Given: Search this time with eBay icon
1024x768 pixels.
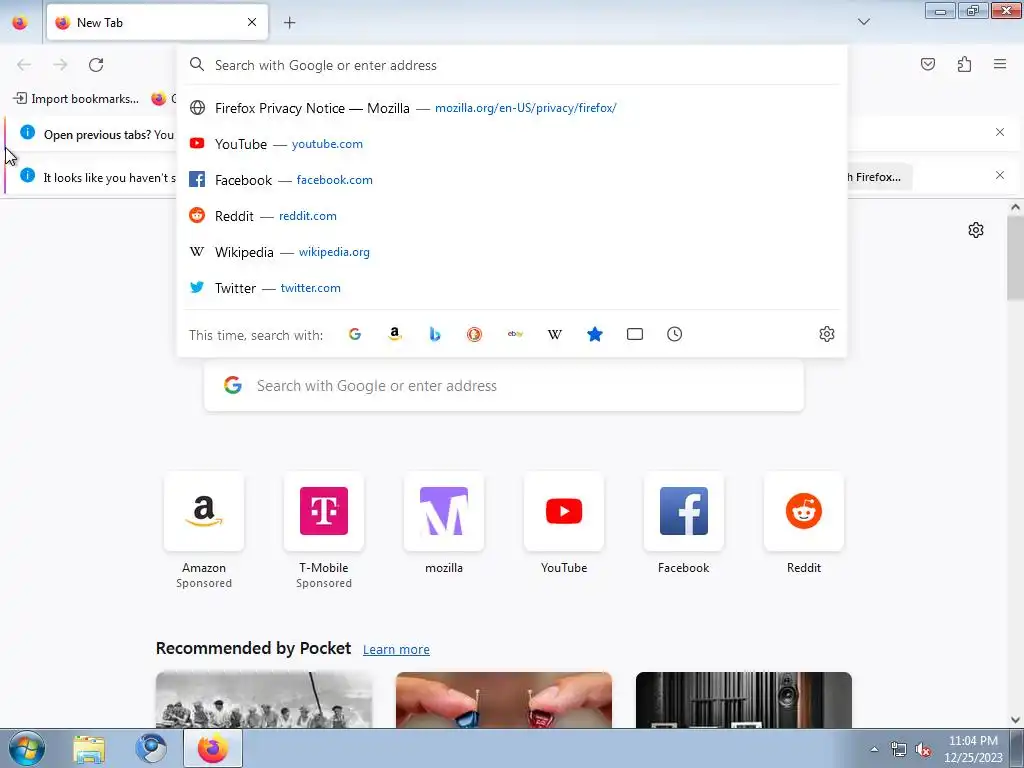Looking at the screenshot, I should 515,334.
